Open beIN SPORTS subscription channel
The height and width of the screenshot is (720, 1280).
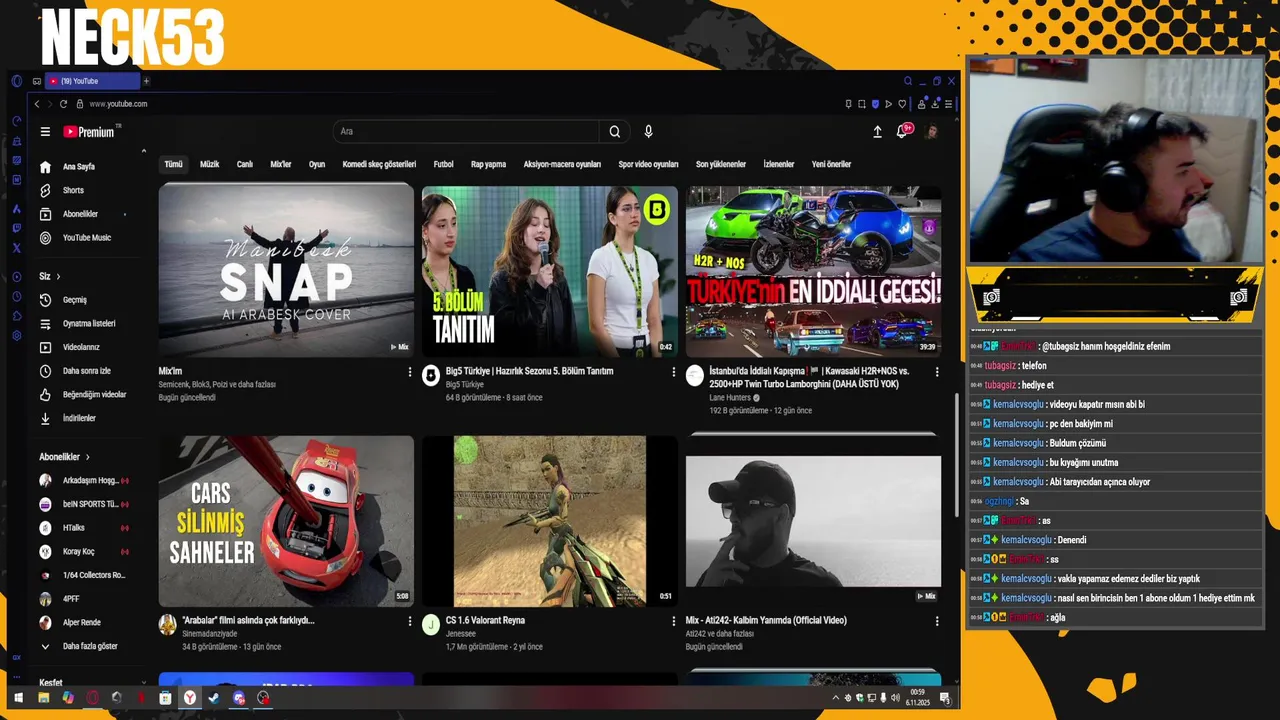pyautogui.click(x=85, y=504)
